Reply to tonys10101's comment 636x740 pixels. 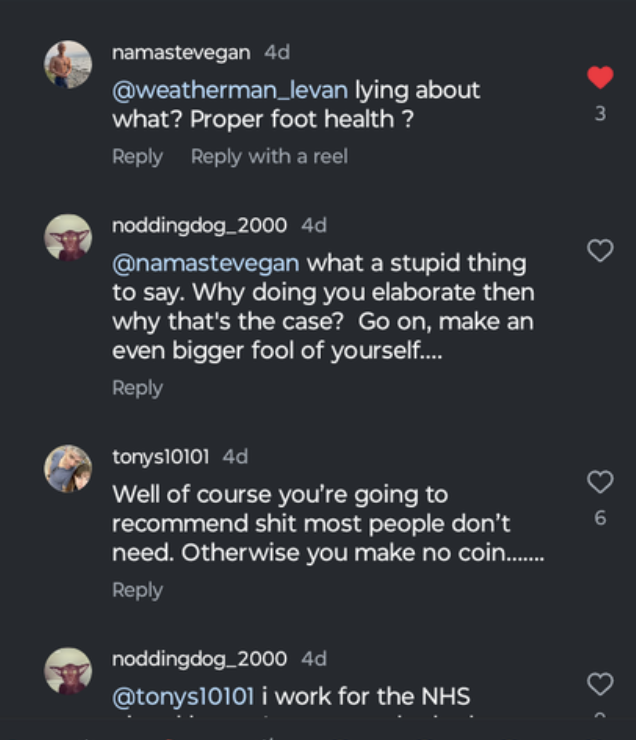137,590
